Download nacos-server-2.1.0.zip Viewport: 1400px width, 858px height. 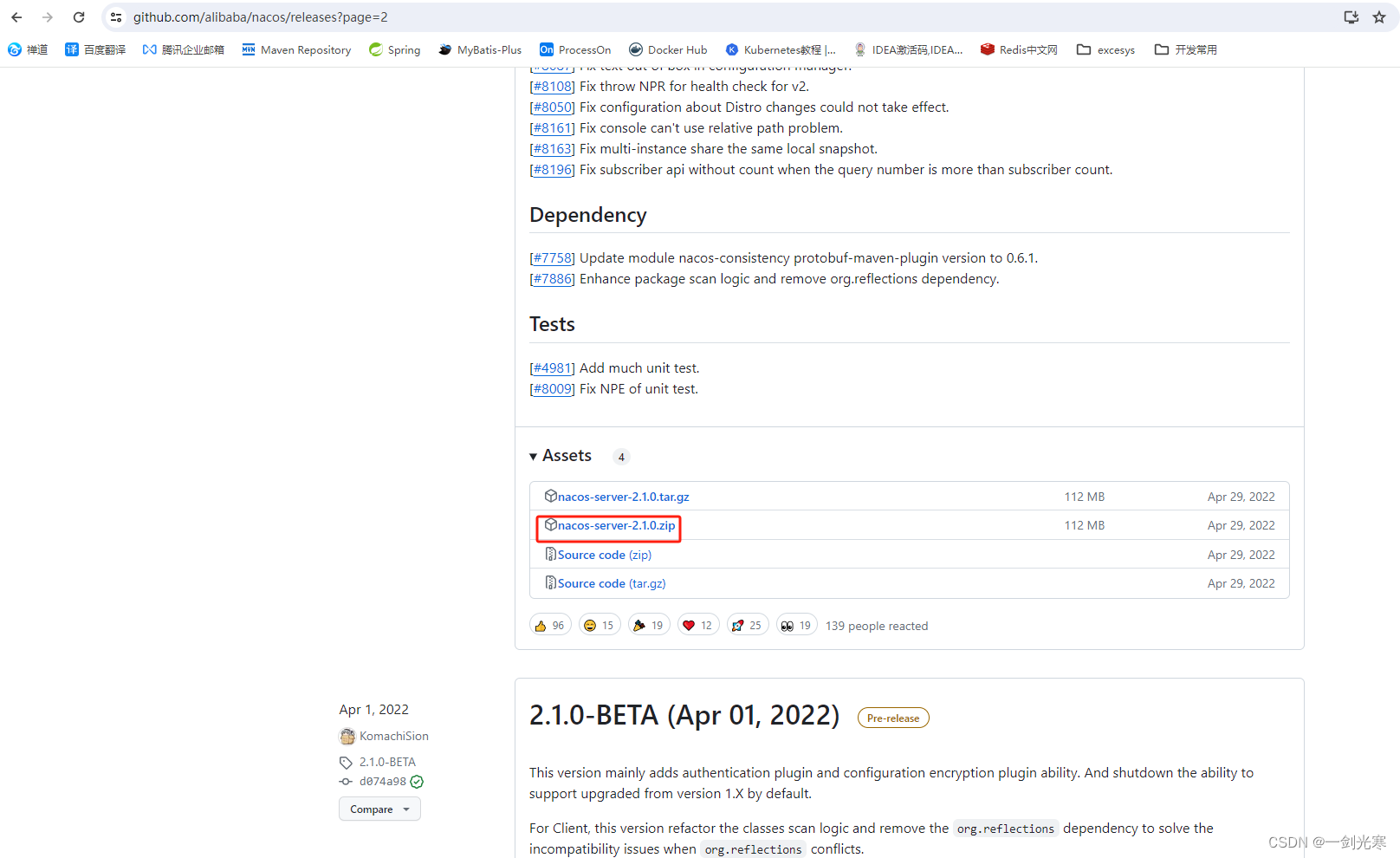coord(616,525)
